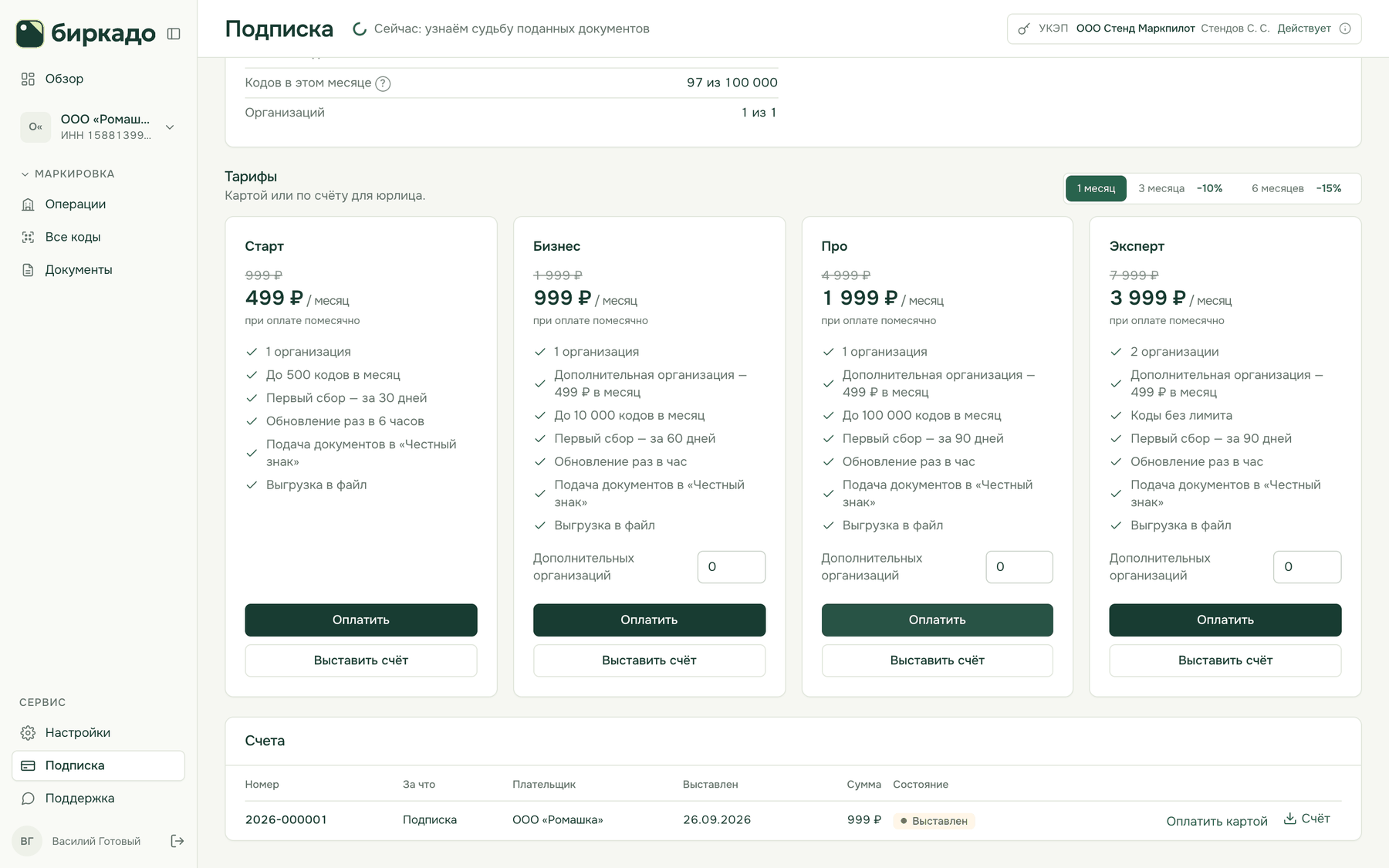The height and width of the screenshot is (868, 1389).
Task: Click Оплатить картой for invoice 2026-000001
Action: [1217, 821]
